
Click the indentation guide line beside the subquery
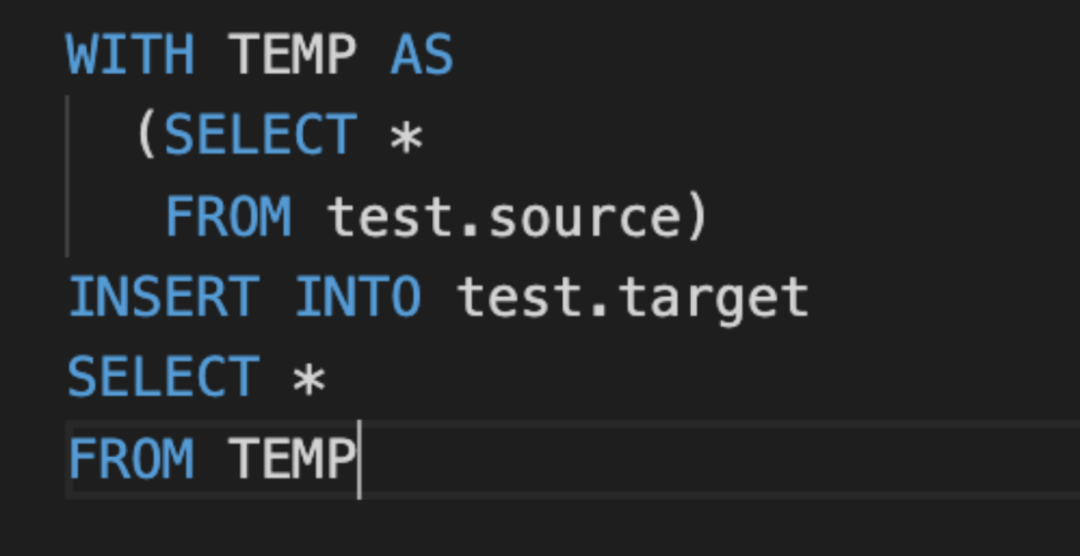click(67, 176)
